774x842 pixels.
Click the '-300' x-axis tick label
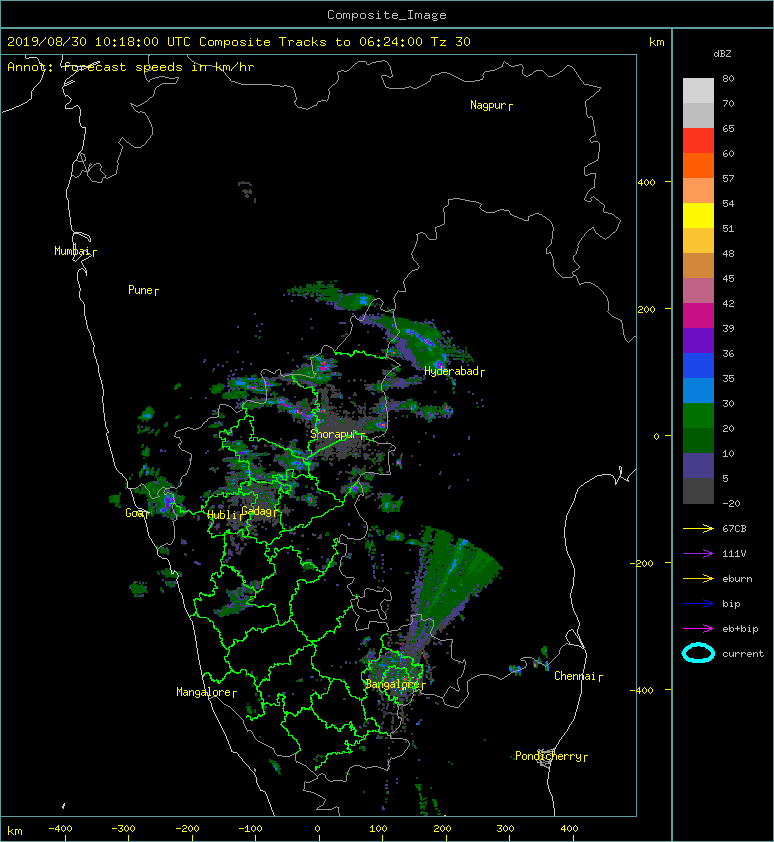(123, 829)
